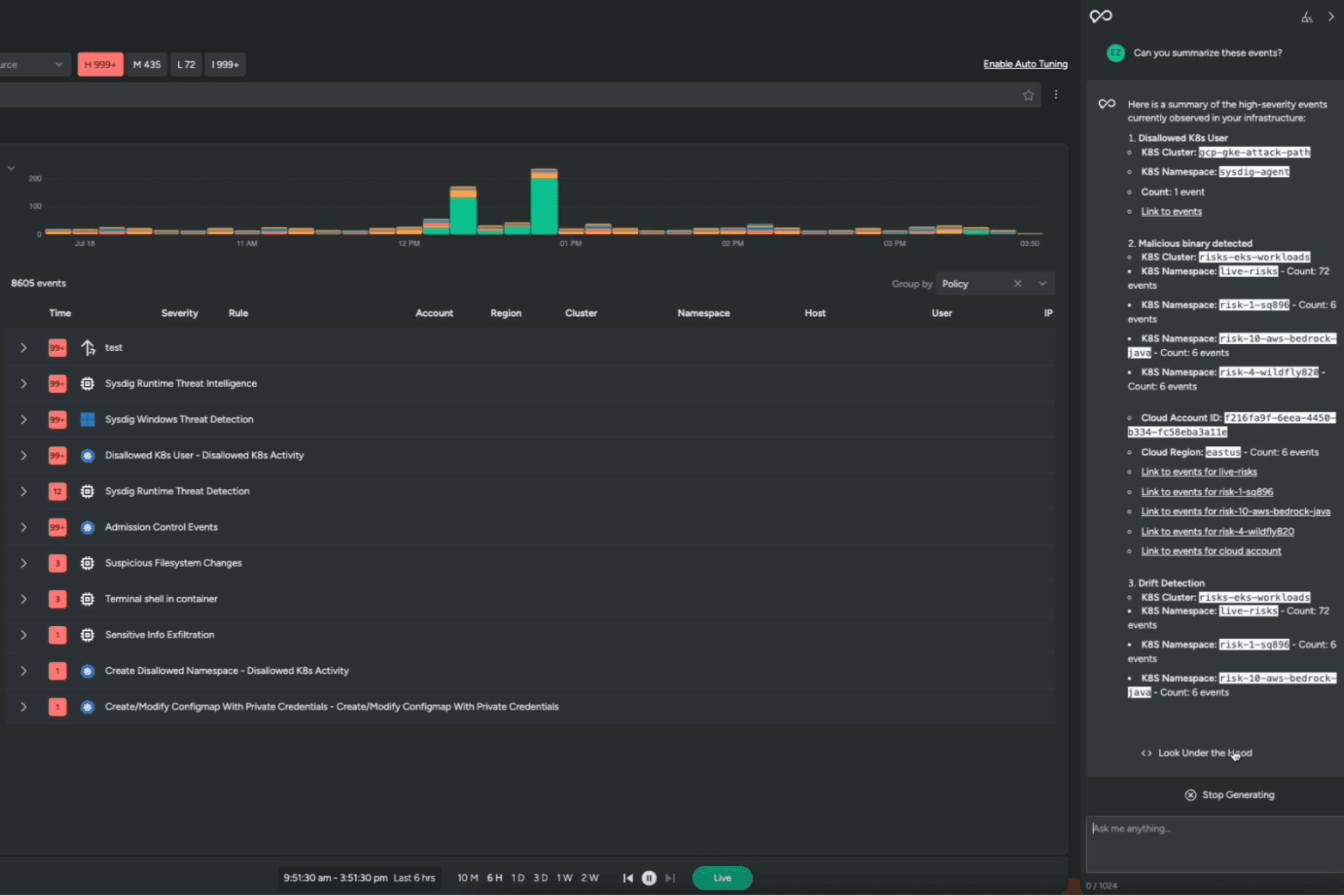
Task: Click the 12 badge on Sysdig Runtime Threat Detection
Action: [58, 492]
